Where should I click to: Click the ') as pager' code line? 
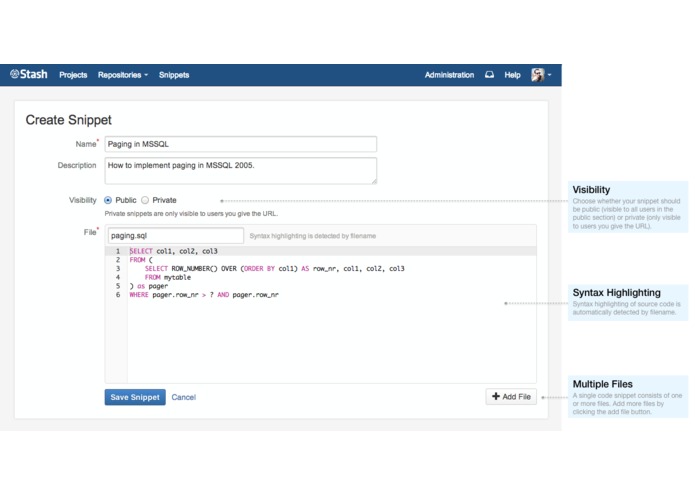click(x=148, y=286)
